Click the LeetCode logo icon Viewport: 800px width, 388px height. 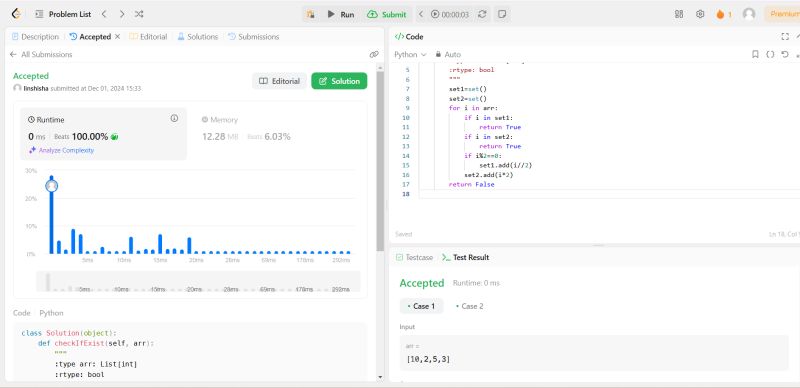[16, 14]
